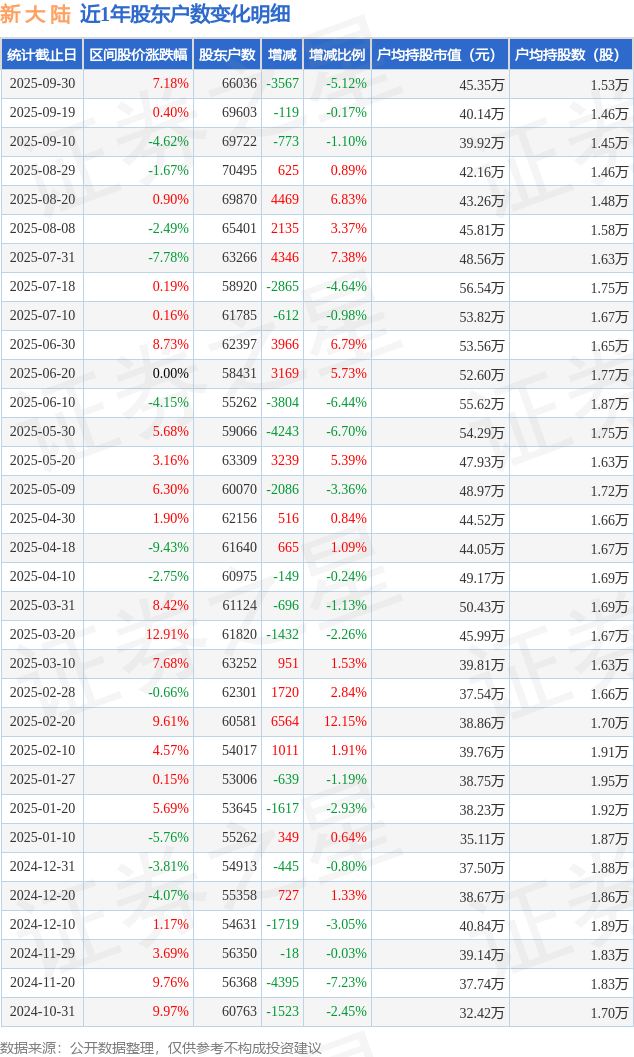The image size is (634, 1057).
Task: Click the 股东户数 column header
Action: (227, 55)
